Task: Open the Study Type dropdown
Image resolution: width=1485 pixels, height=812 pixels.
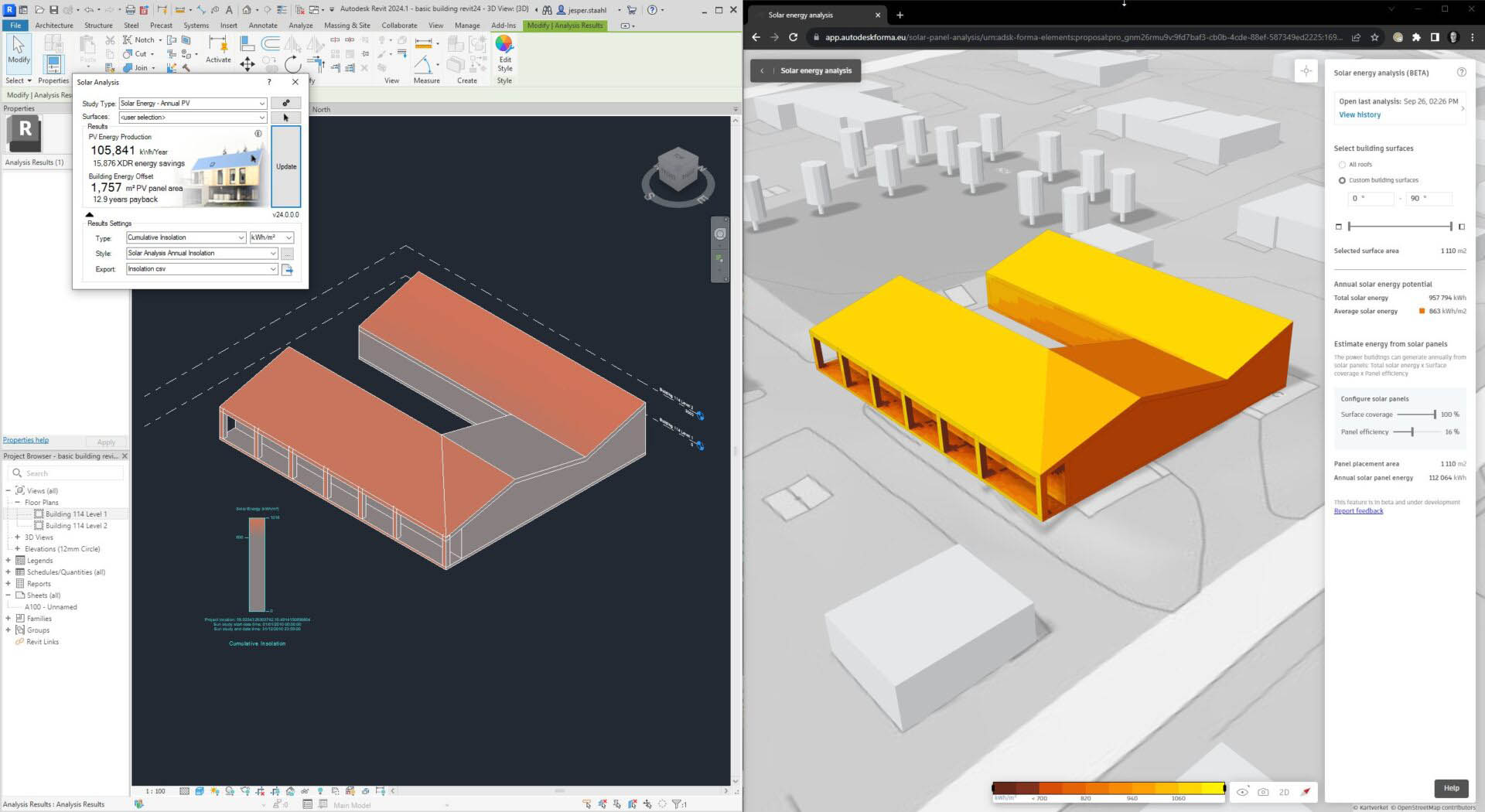Action: [x=260, y=103]
